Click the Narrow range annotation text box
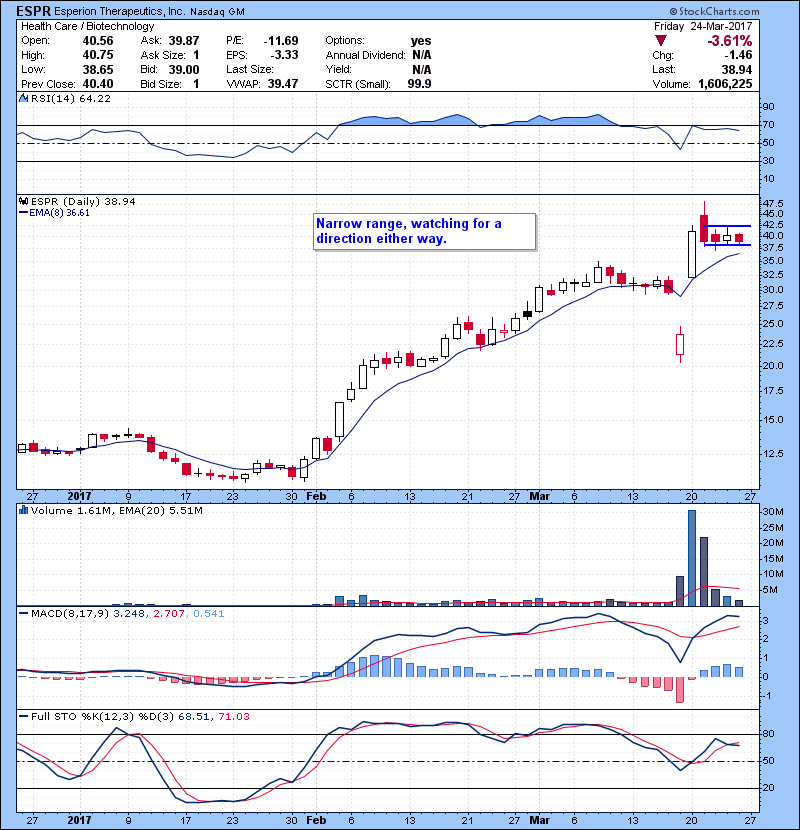800x830 pixels. coord(425,231)
